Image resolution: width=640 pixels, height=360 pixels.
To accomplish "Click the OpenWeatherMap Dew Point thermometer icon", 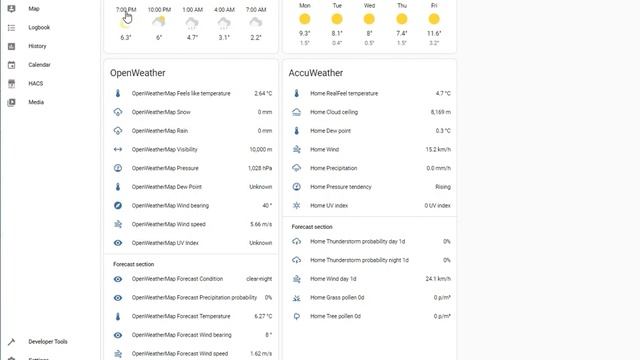I will pos(118,187).
